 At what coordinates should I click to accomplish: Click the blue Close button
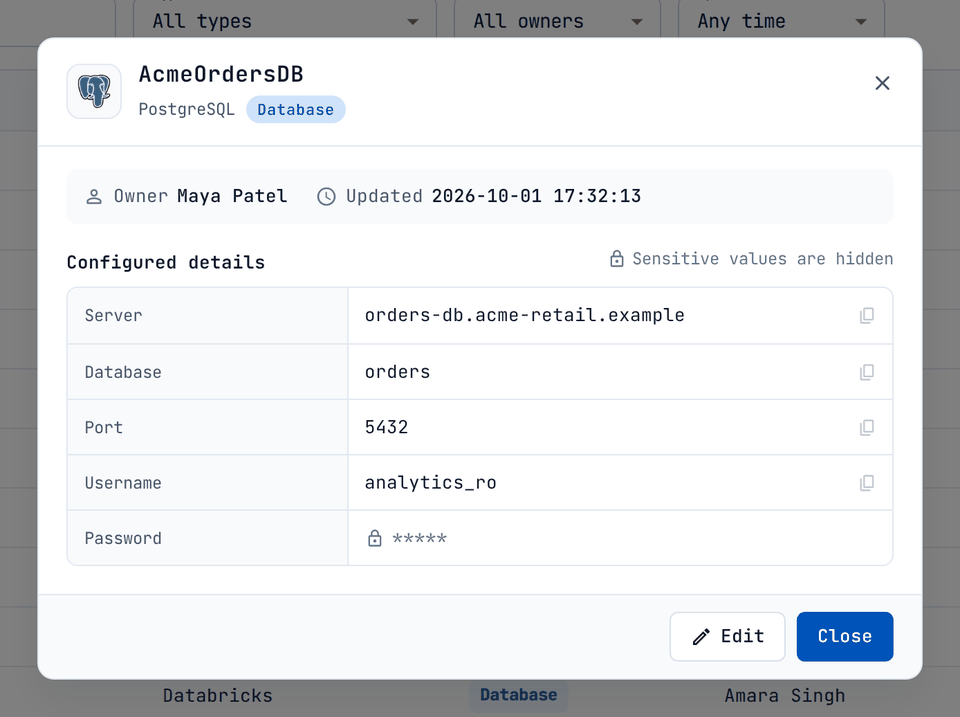click(x=844, y=636)
